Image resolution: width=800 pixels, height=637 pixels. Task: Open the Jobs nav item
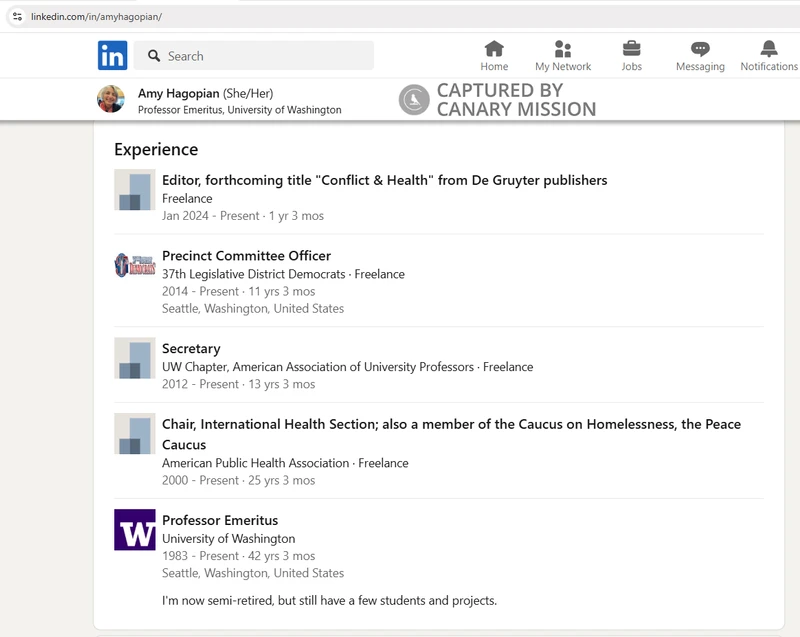[x=631, y=56]
